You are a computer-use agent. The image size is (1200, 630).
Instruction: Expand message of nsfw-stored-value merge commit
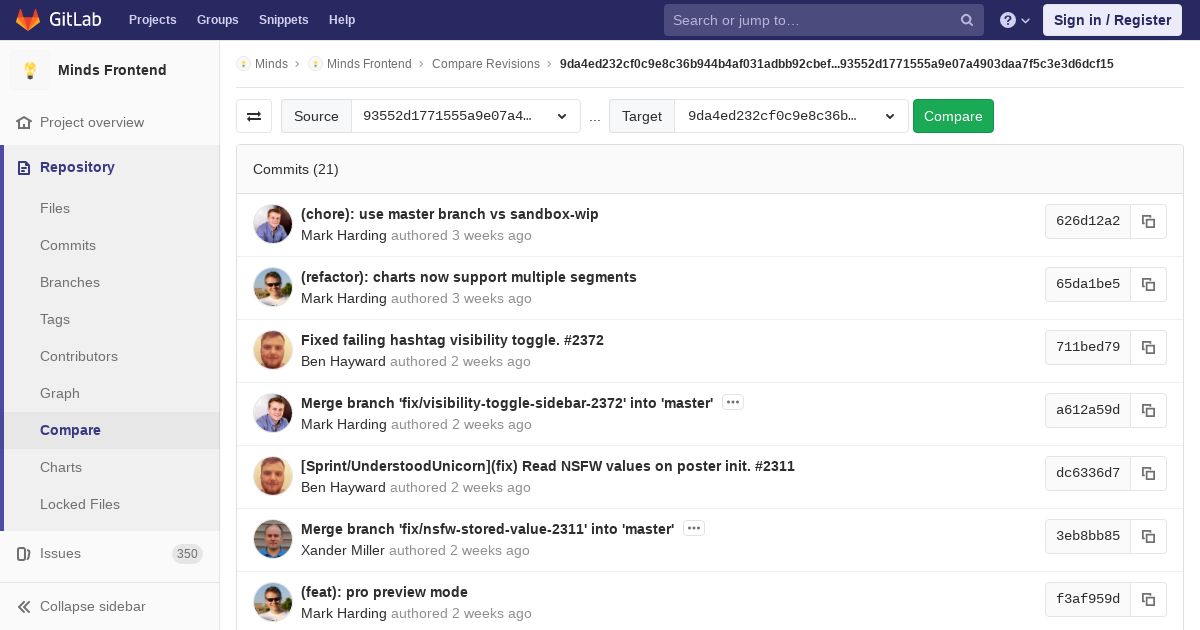click(694, 528)
